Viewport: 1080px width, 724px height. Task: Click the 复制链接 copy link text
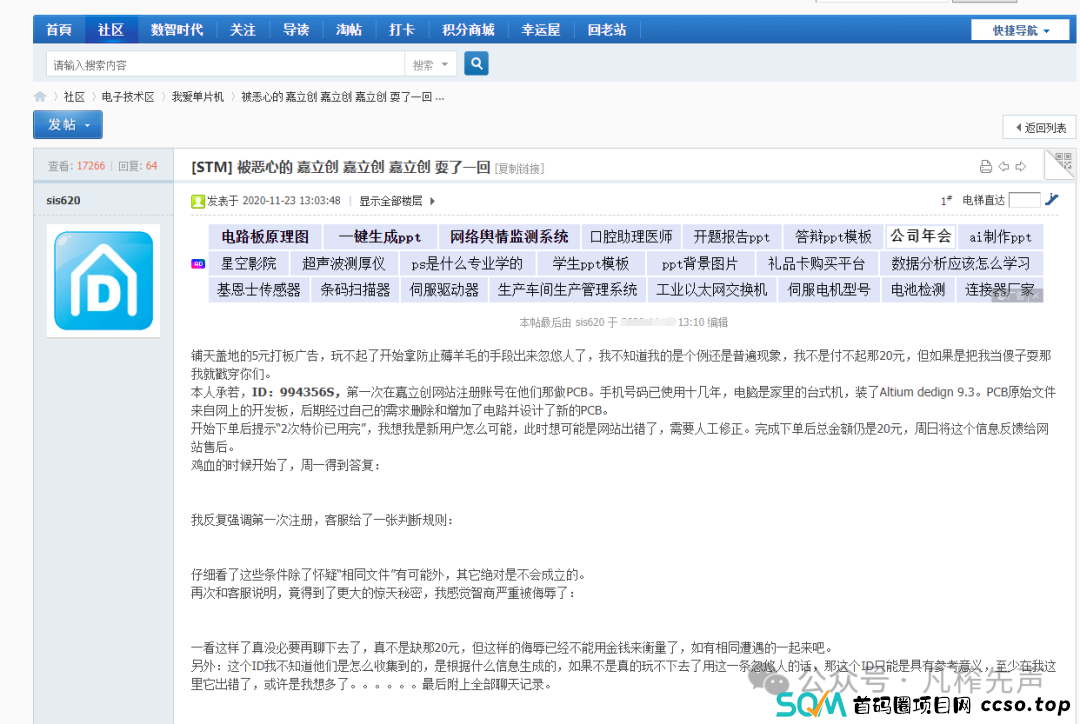(x=519, y=167)
